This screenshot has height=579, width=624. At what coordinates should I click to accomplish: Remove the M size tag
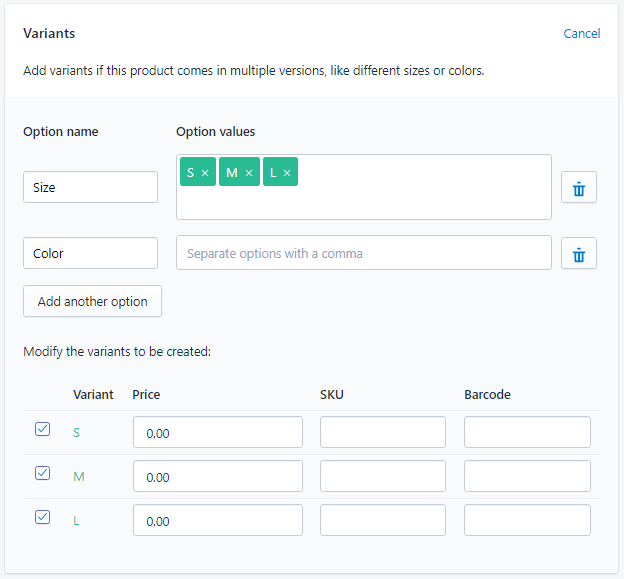(x=249, y=173)
